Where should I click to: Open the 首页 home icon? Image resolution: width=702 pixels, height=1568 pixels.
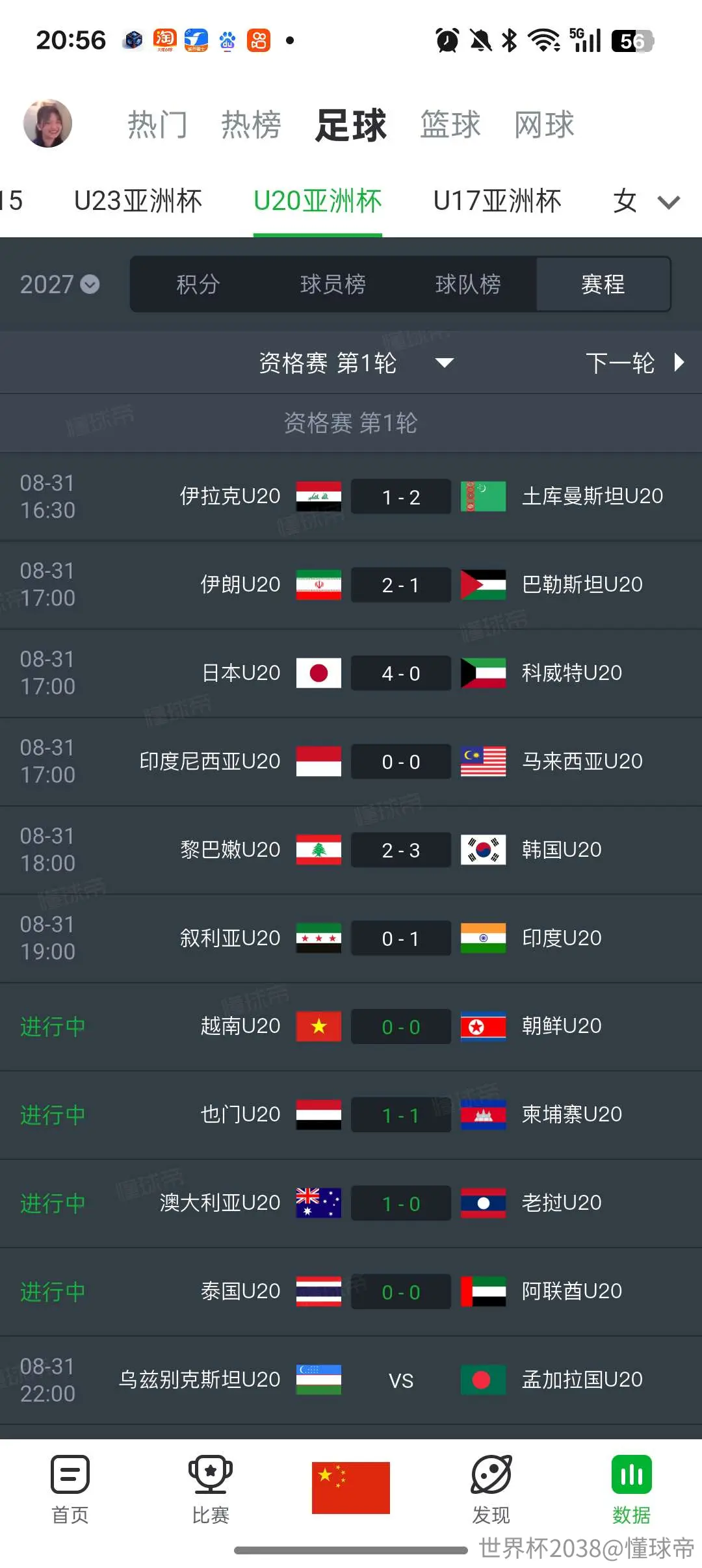tap(70, 1474)
